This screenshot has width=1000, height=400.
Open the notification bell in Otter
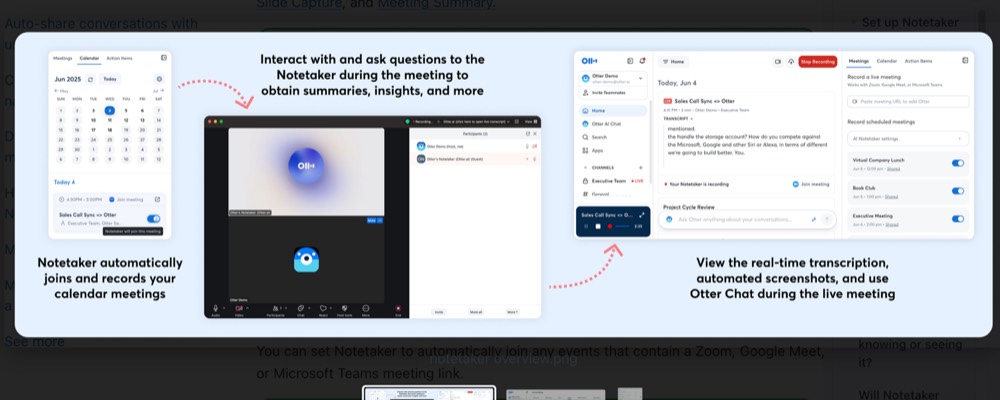(x=642, y=61)
